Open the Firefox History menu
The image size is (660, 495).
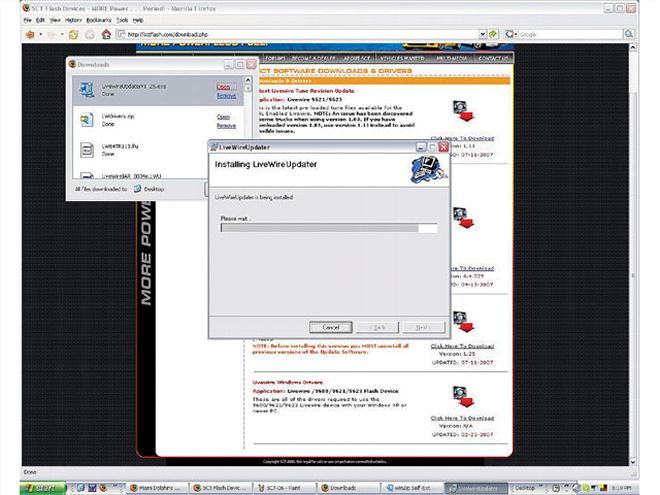74,20
